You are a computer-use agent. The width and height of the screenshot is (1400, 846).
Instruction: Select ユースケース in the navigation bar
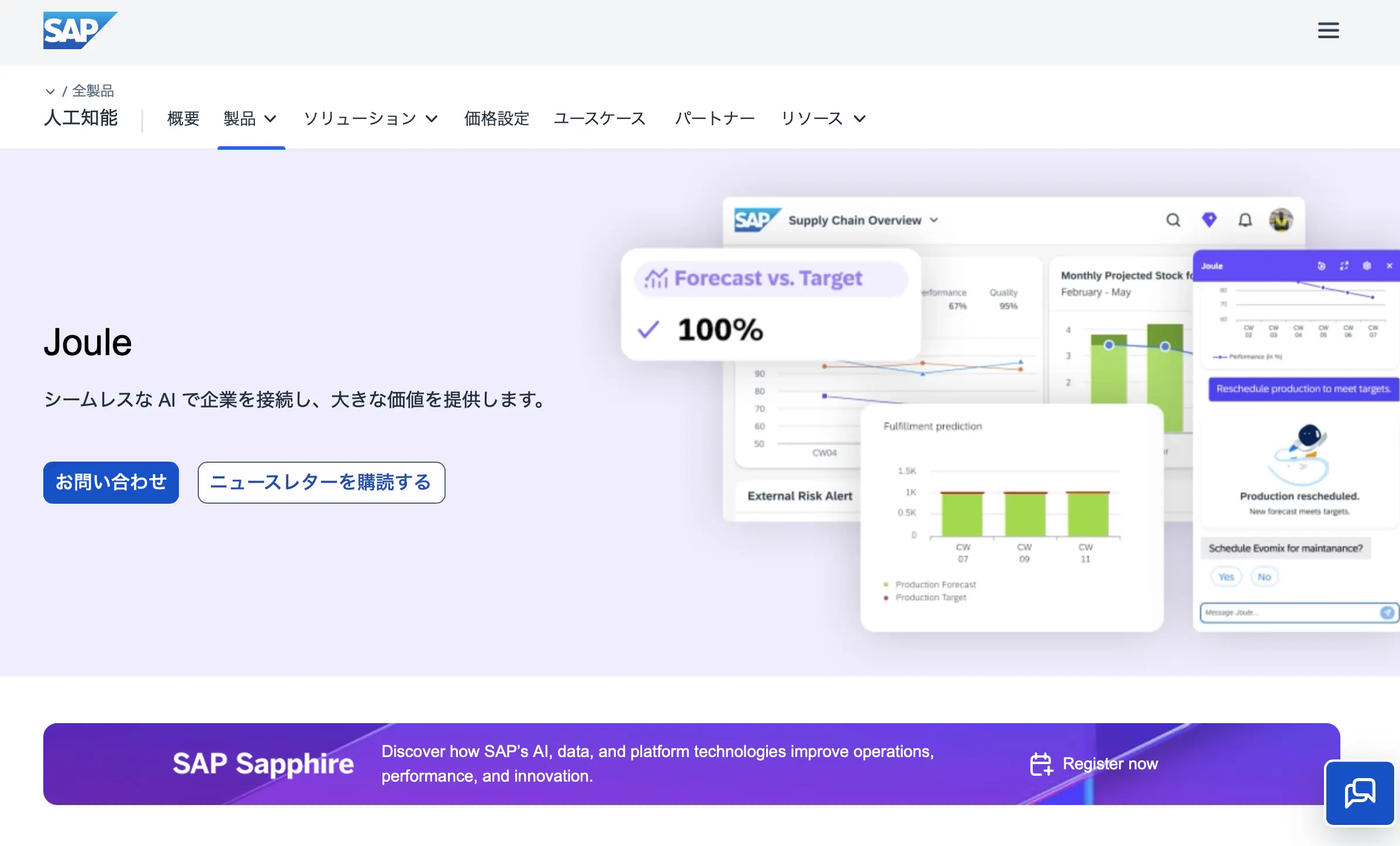(599, 119)
